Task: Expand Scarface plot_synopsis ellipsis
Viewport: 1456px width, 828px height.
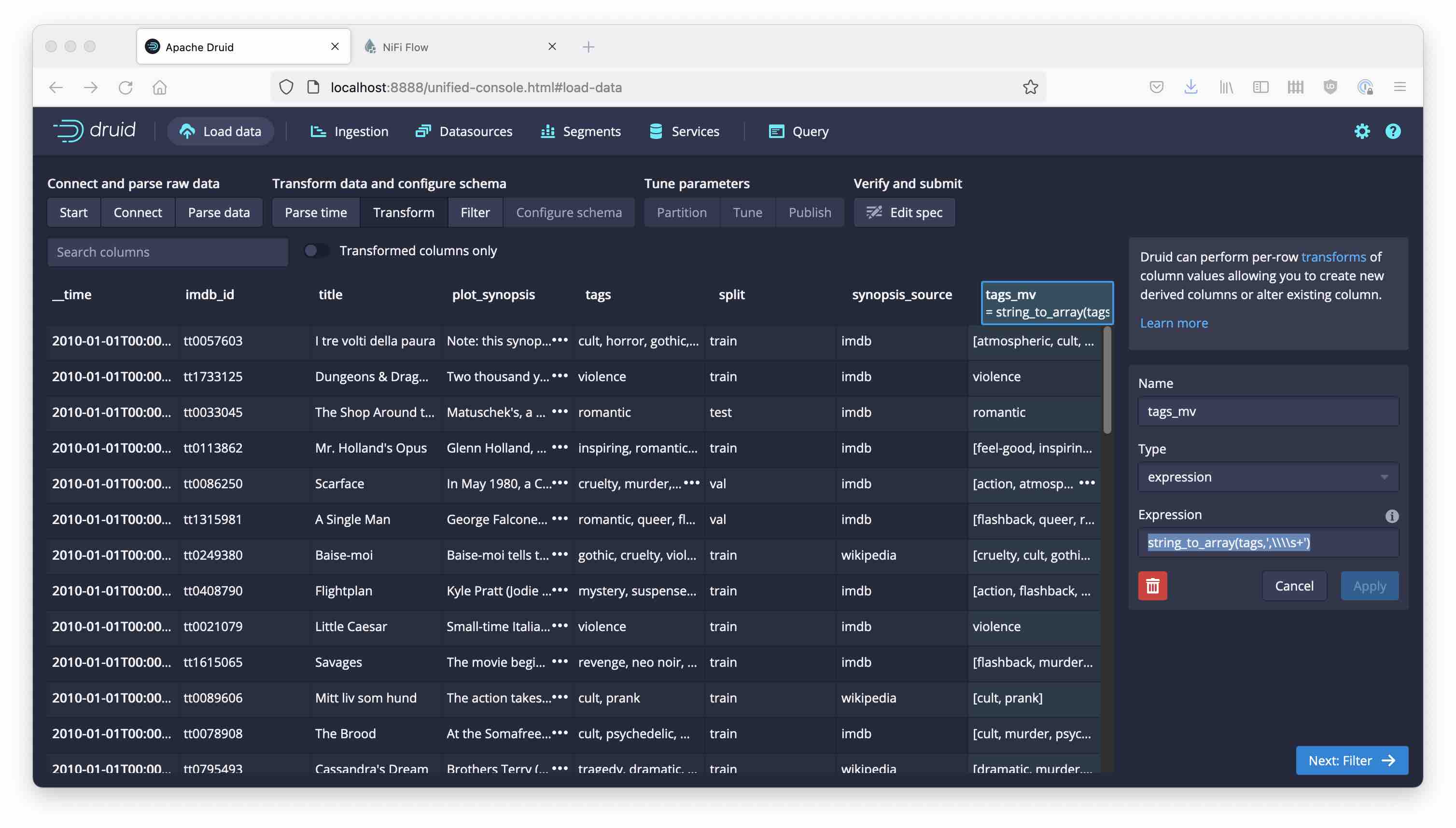Action: pyautogui.click(x=560, y=483)
